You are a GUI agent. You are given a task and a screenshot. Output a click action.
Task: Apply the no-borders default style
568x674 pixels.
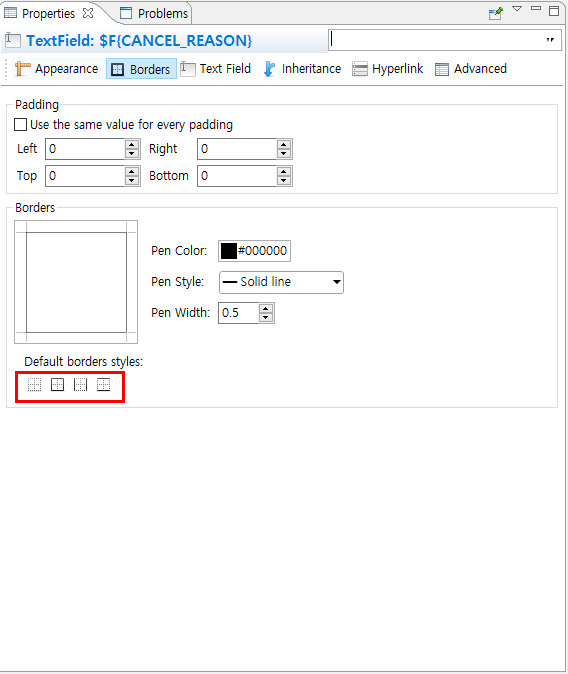(x=34, y=385)
